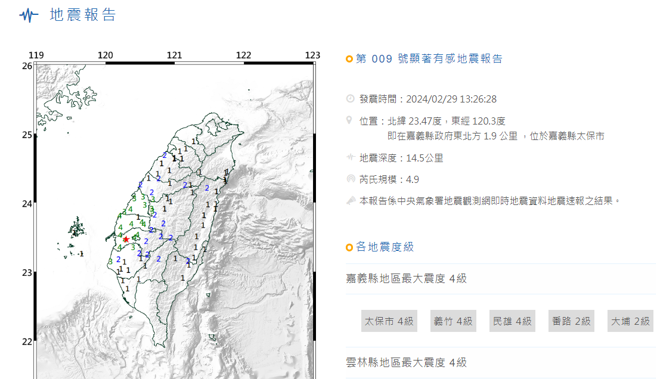
Task: Select the 太保市 4級 intensity tag
Action: [389, 321]
